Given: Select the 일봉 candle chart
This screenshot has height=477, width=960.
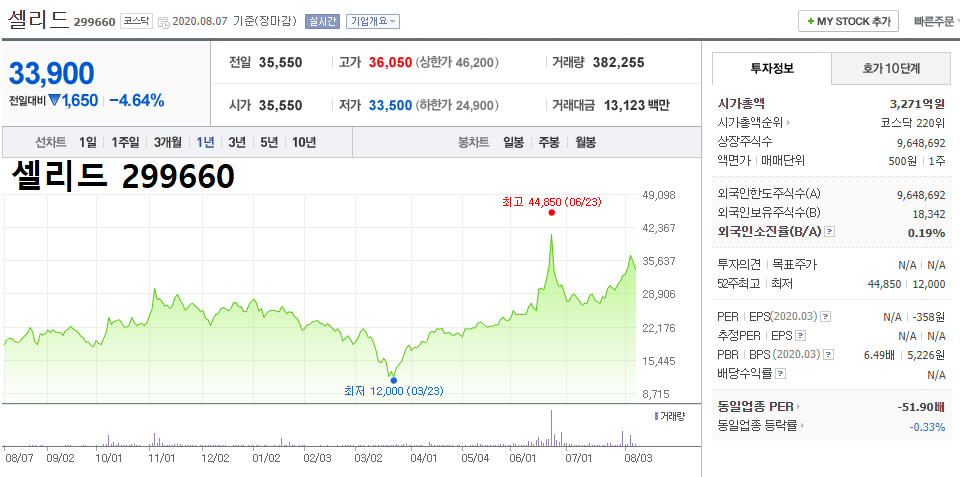Looking at the screenshot, I should (513, 143).
